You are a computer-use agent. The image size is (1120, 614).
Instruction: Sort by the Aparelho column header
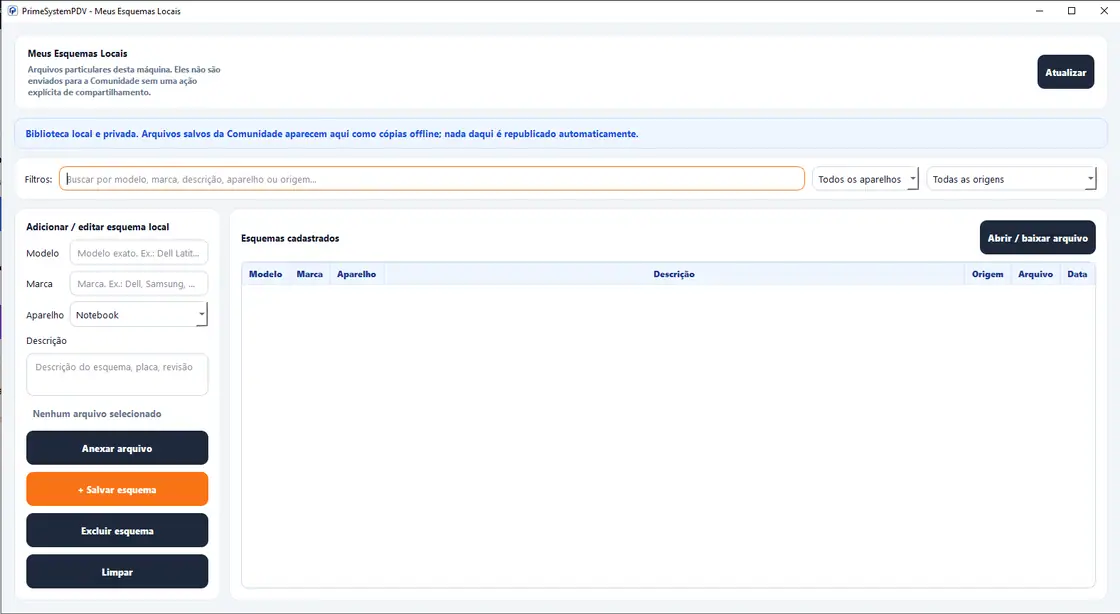(x=356, y=274)
